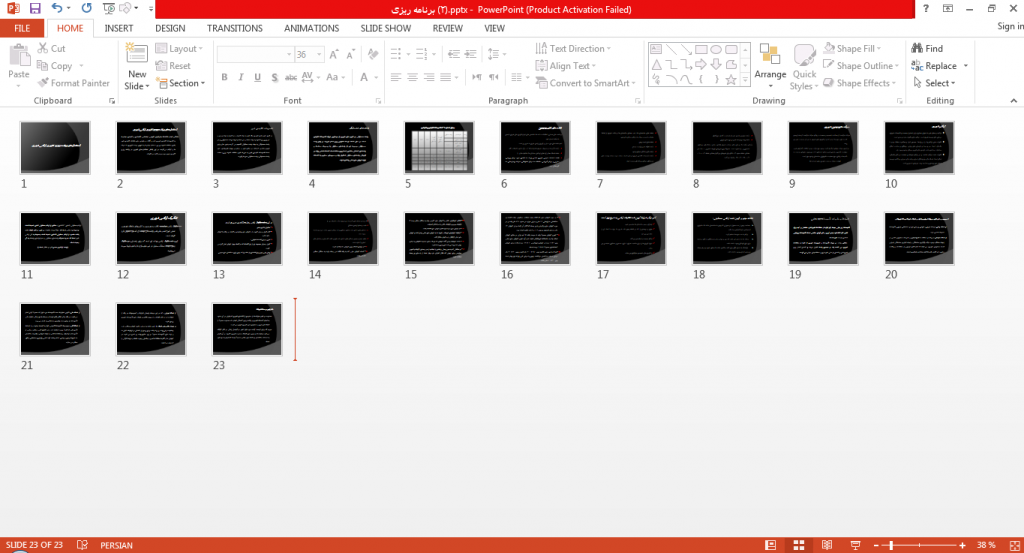Screen dimensions: 1024x553
Task: Click the spell check icon in status bar
Action: point(82,545)
